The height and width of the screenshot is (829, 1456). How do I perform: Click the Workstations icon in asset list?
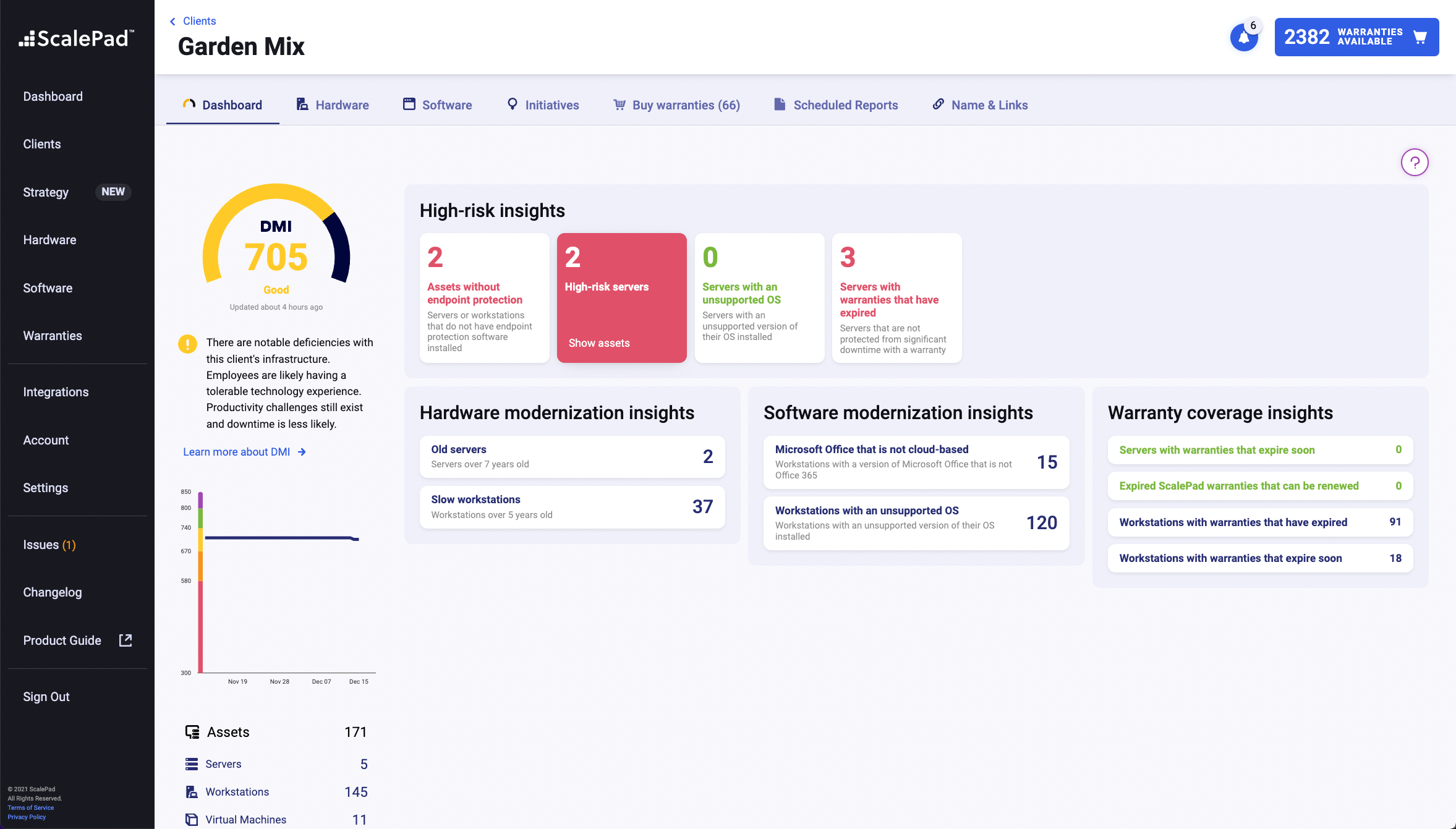coord(192,792)
